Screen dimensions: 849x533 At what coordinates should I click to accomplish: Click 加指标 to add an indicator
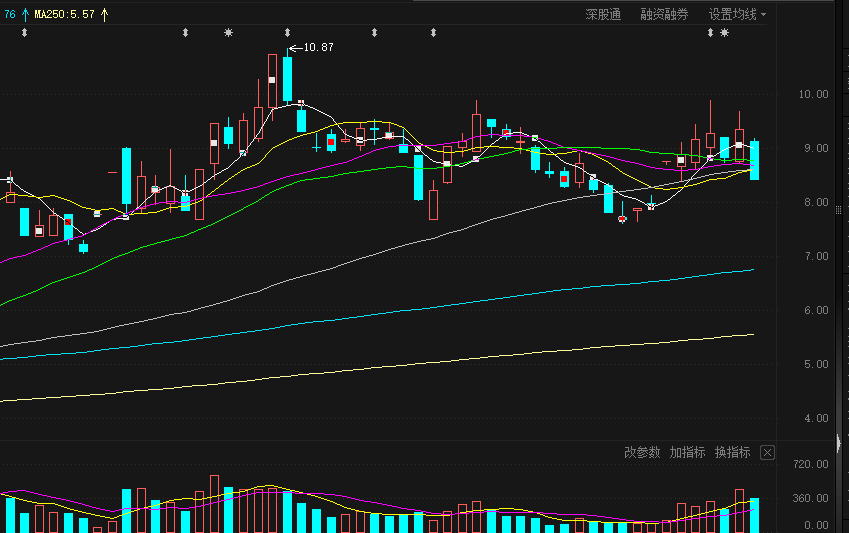[x=687, y=452]
